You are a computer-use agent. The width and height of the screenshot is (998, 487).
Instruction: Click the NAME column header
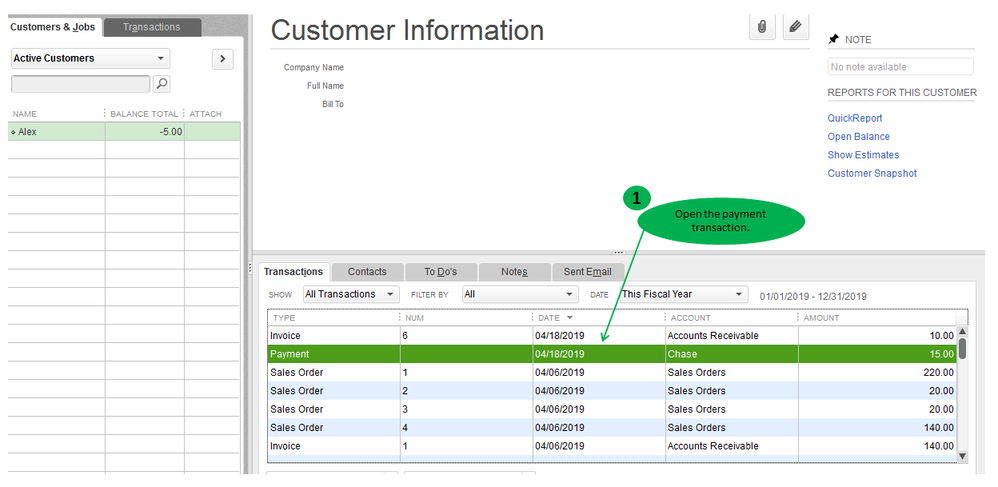coord(25,114)
